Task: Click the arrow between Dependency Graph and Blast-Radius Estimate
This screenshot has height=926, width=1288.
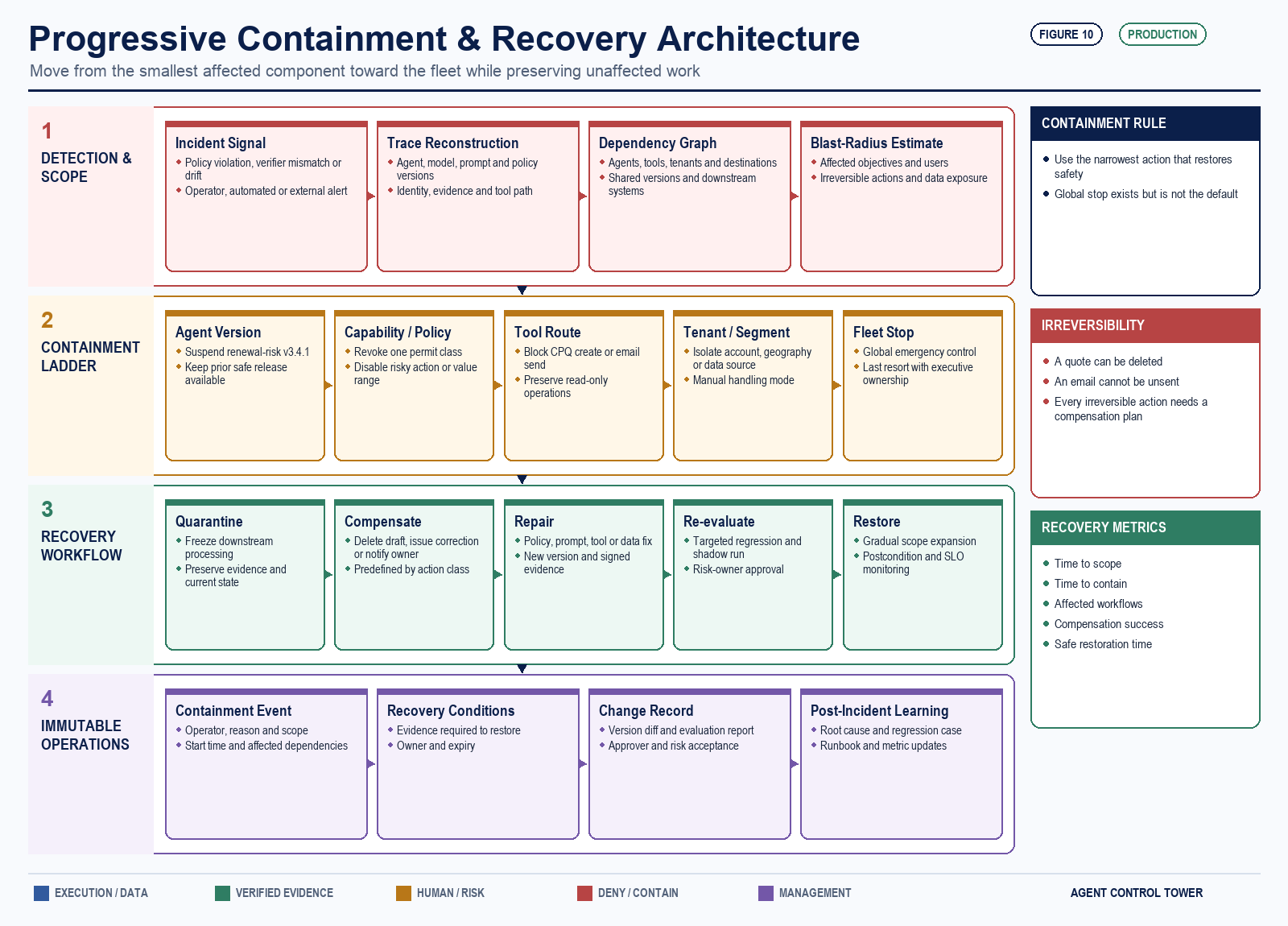Action: click(x=795, y=196)
